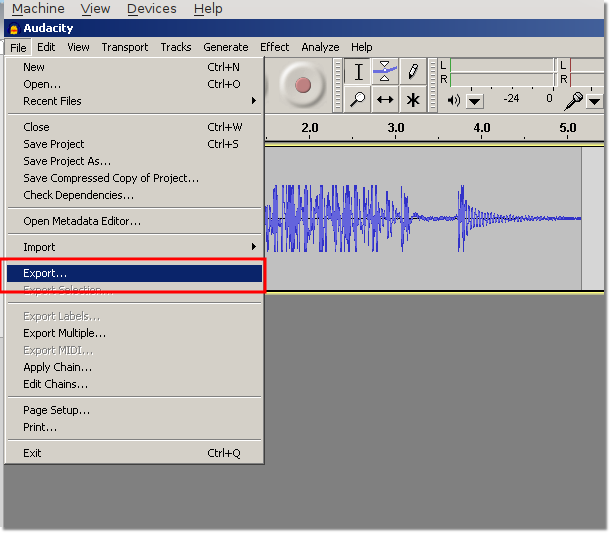610x533 pixels.
Task: Click the 4.0 mark on the timeline ruler
Action: tap(482, 128)
